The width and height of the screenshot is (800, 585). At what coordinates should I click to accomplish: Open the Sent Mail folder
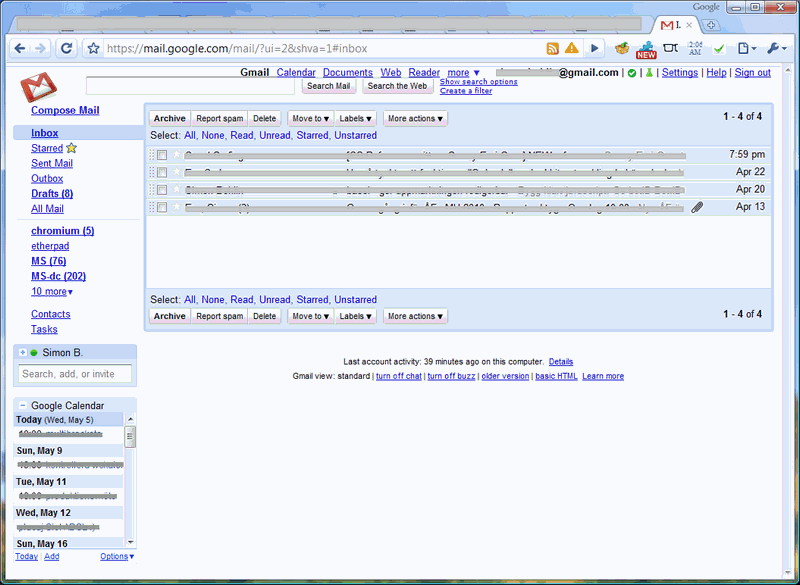click(x=52, y=163)
